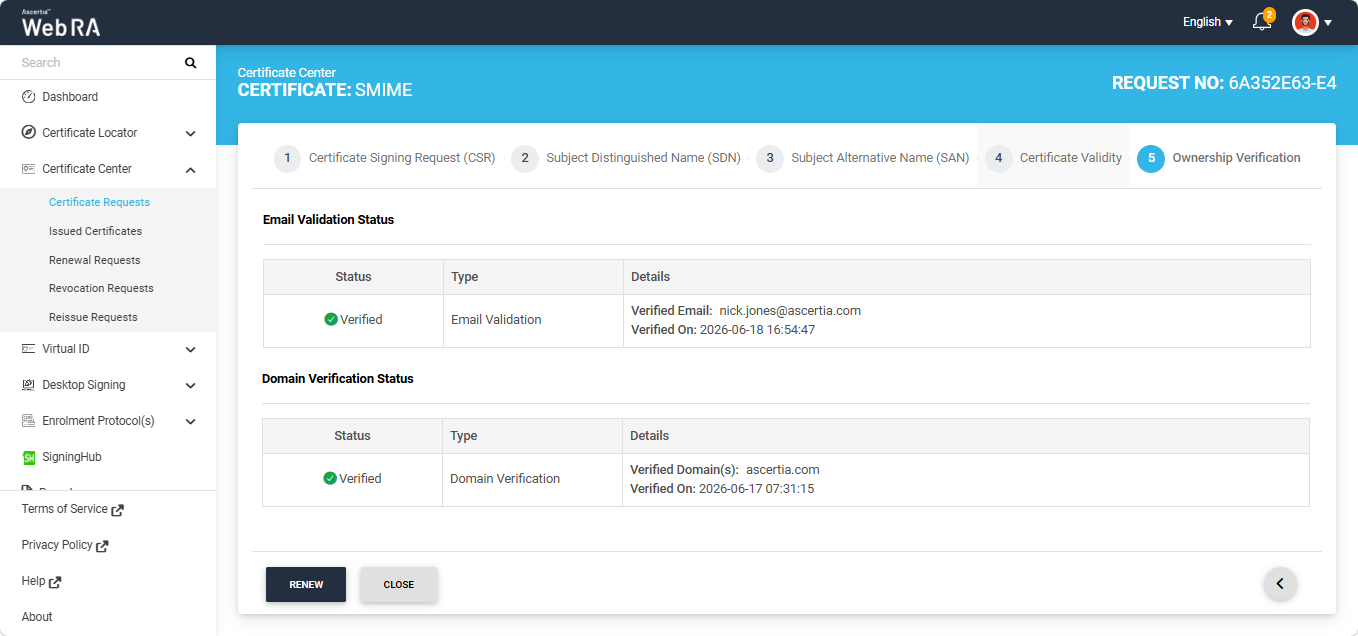Click the Privacy Policy external-link icon
1358x636 pixels.
(102, 546)
